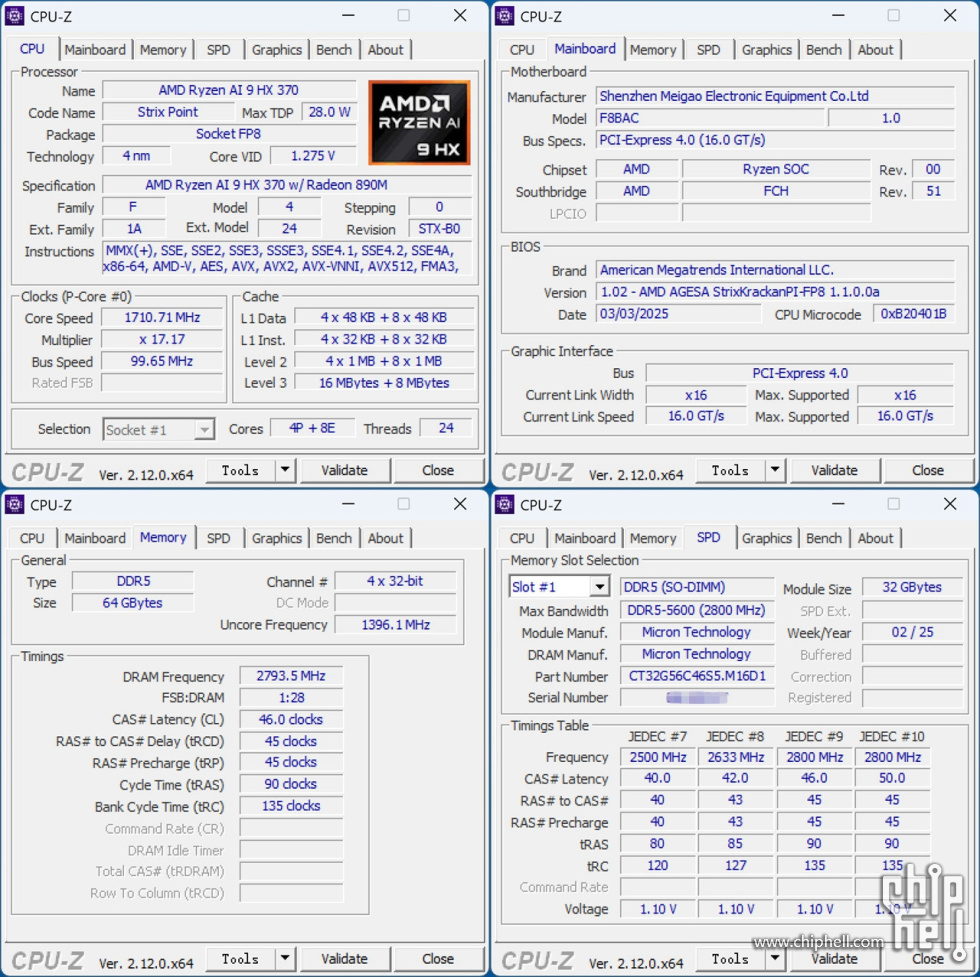This screenshot has width=980, height=977.
Task: Click CPU-Z app icon in SPD window title bar
Action: [504, 504]
